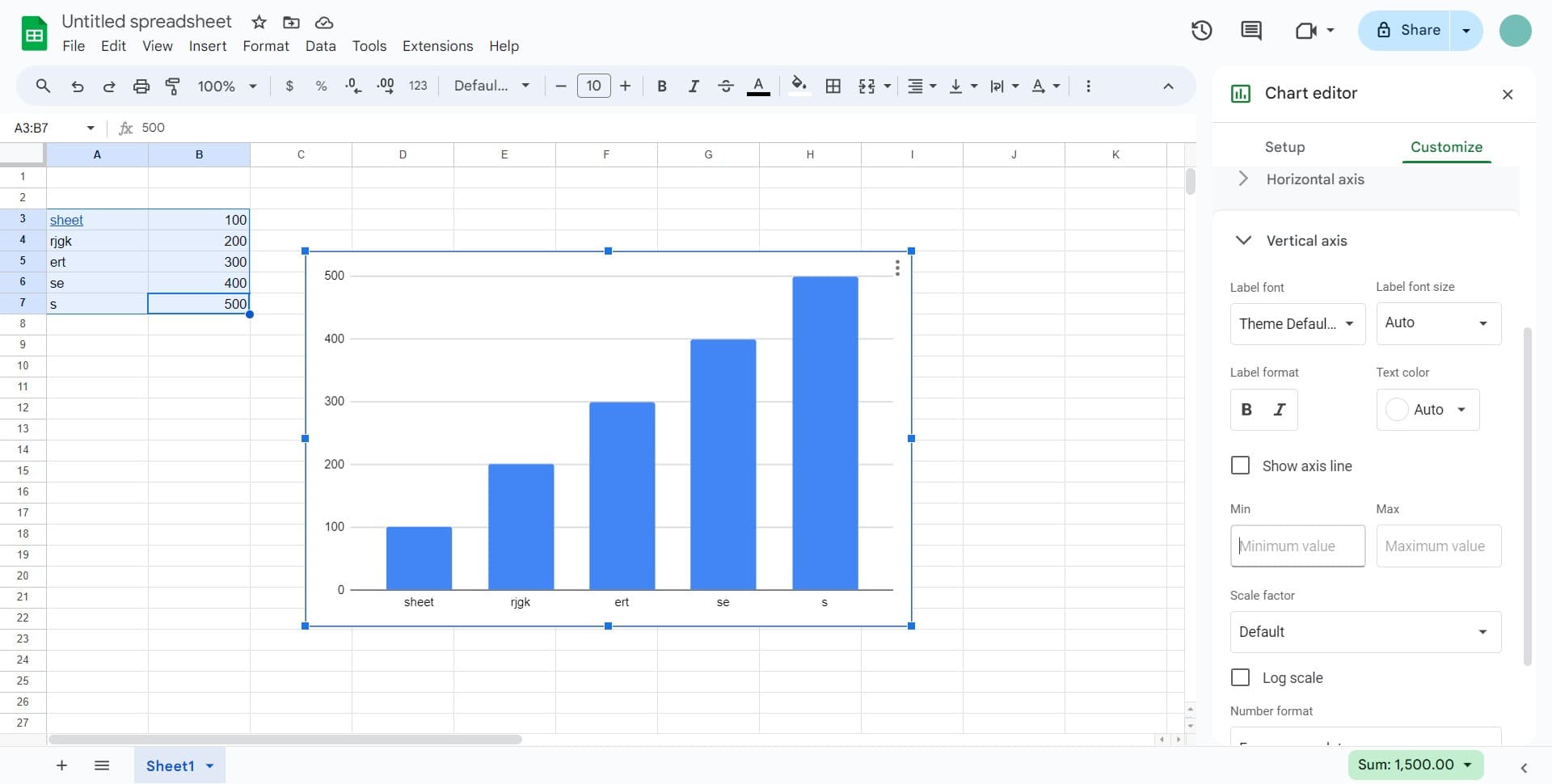Toggle bold in Label format
The height and width of the screenshot is (784, 1552).
tap(1246, 410)
